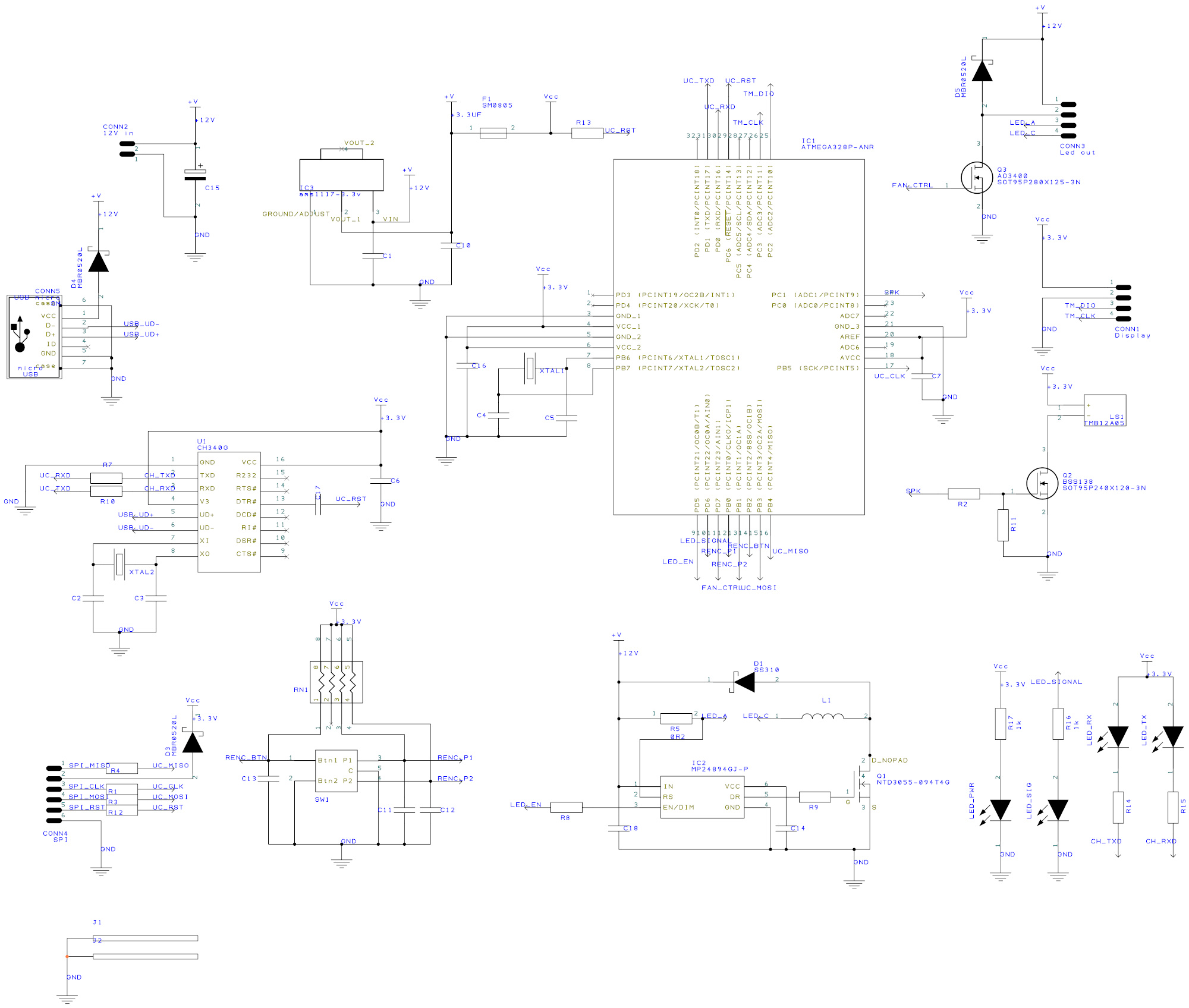Viewport: 1189px width, 1008px height.
Task: Select resistor R2 near SPK net
Action: coord(964,493)
